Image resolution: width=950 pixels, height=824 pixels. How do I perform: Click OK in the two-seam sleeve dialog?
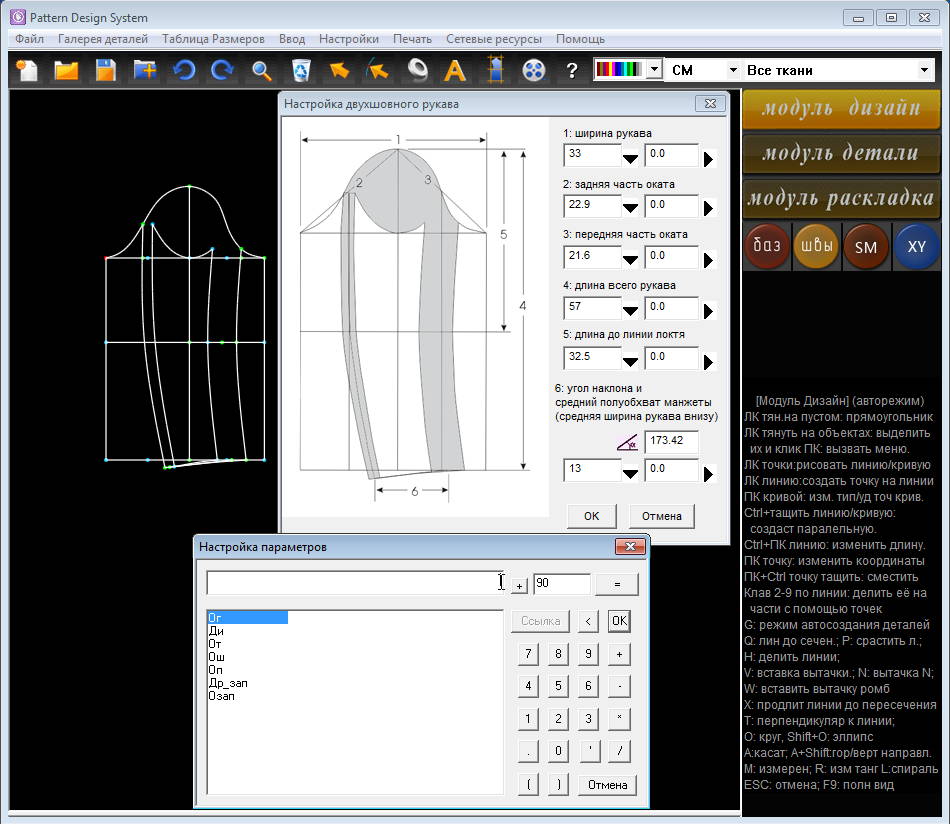click(x=591, y=516)
